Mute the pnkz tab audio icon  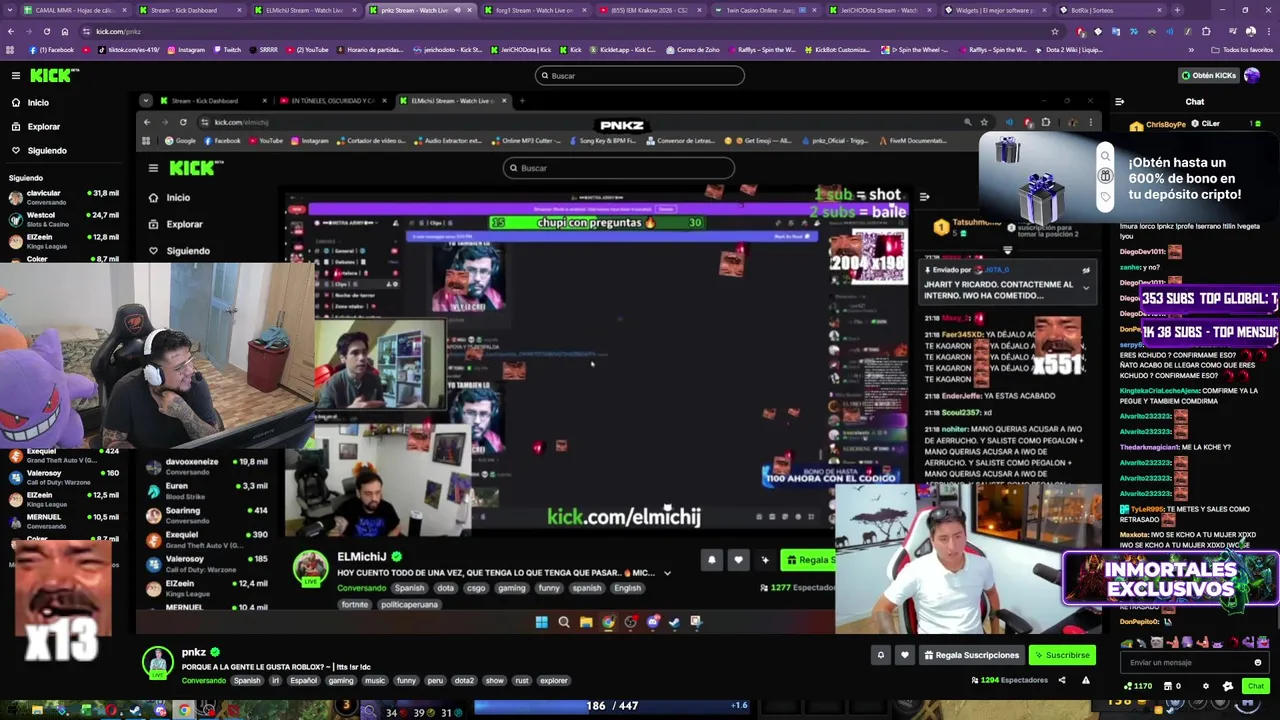click(x=457, y=10)
